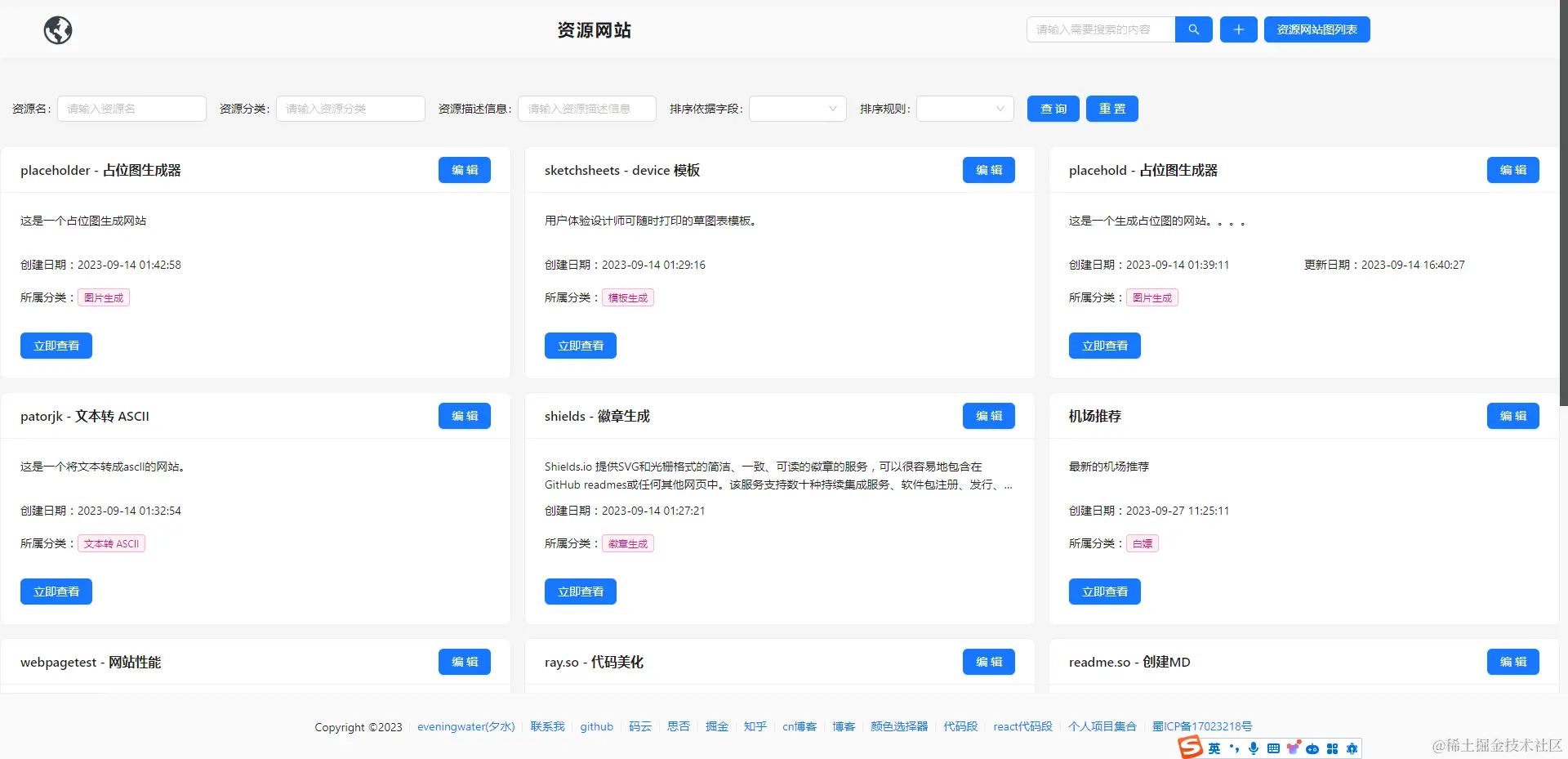Click Sogou game controller icon
The width and height of the screenshot is (1568, 759).
click(x=1312, y=748)
